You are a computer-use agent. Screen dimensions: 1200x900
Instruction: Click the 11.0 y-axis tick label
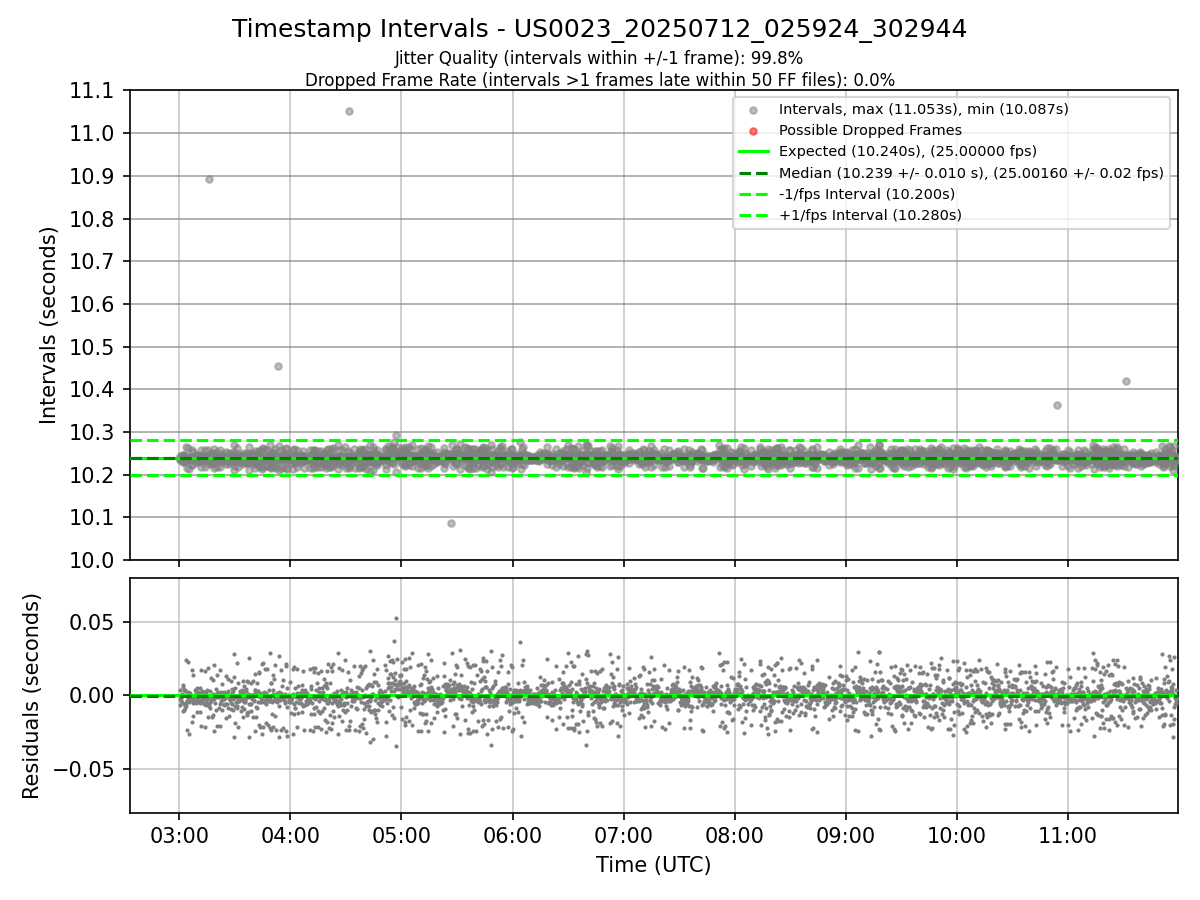point(92,134)
